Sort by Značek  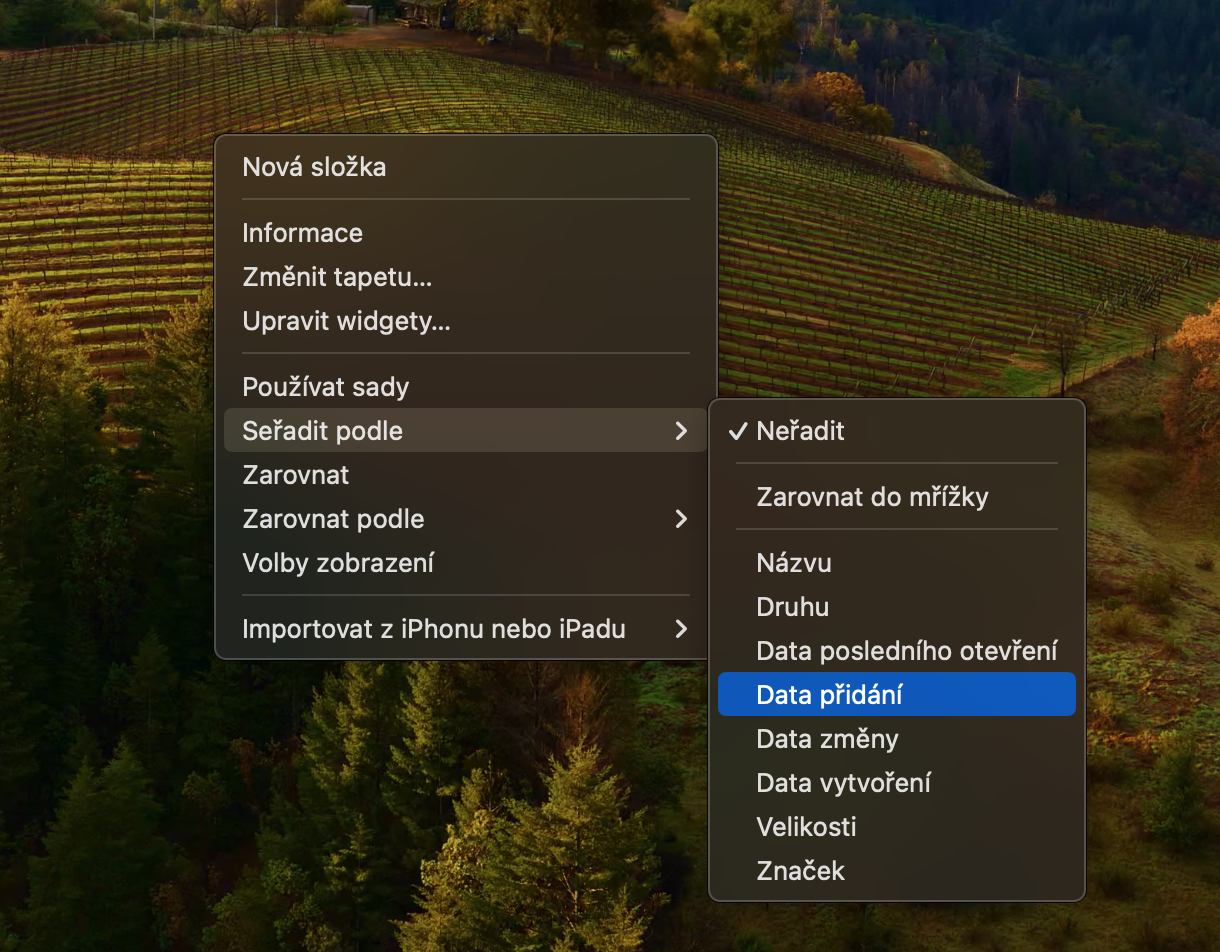tap(800, 871)
